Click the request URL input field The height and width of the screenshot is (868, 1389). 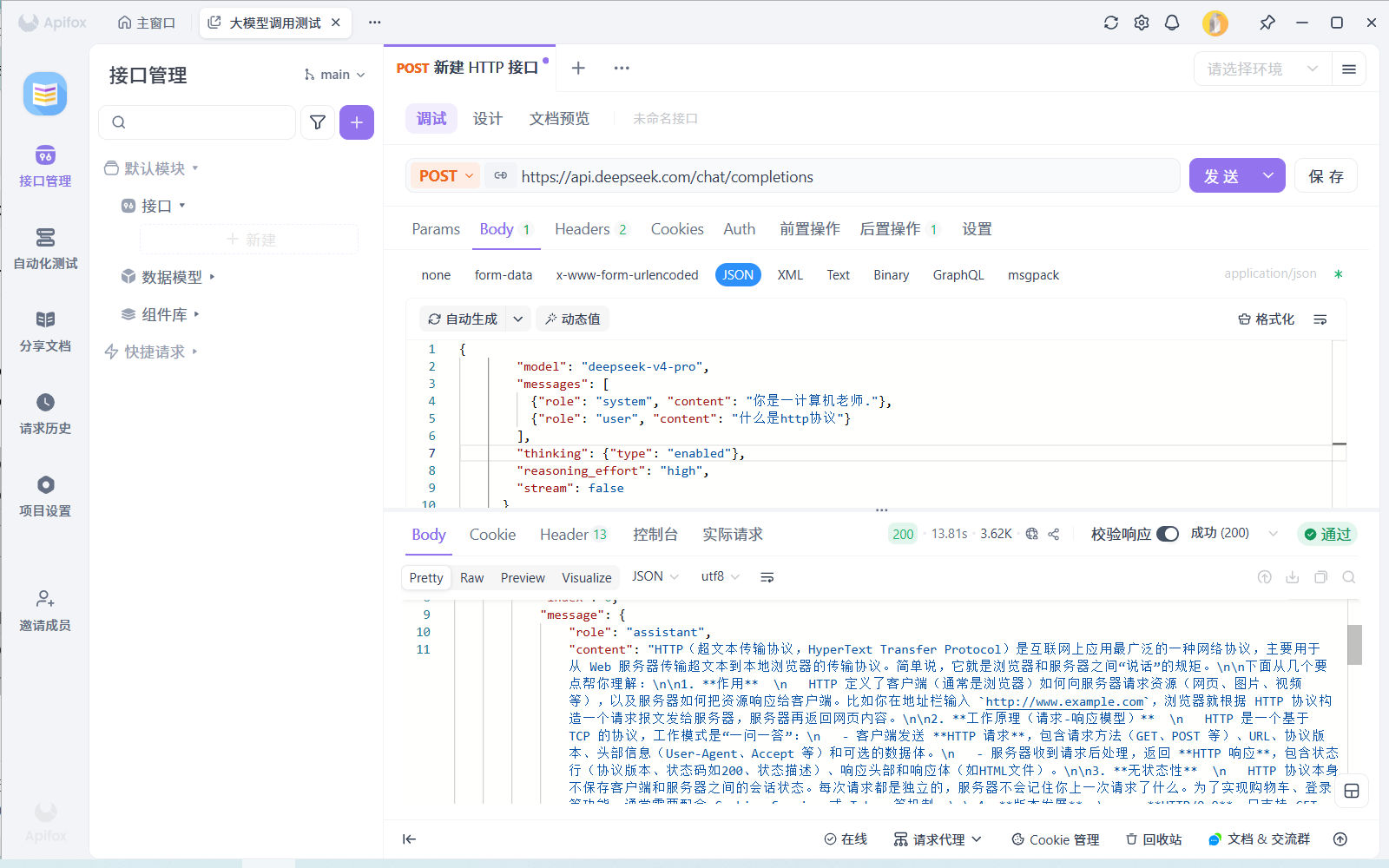tap(846, 176)
